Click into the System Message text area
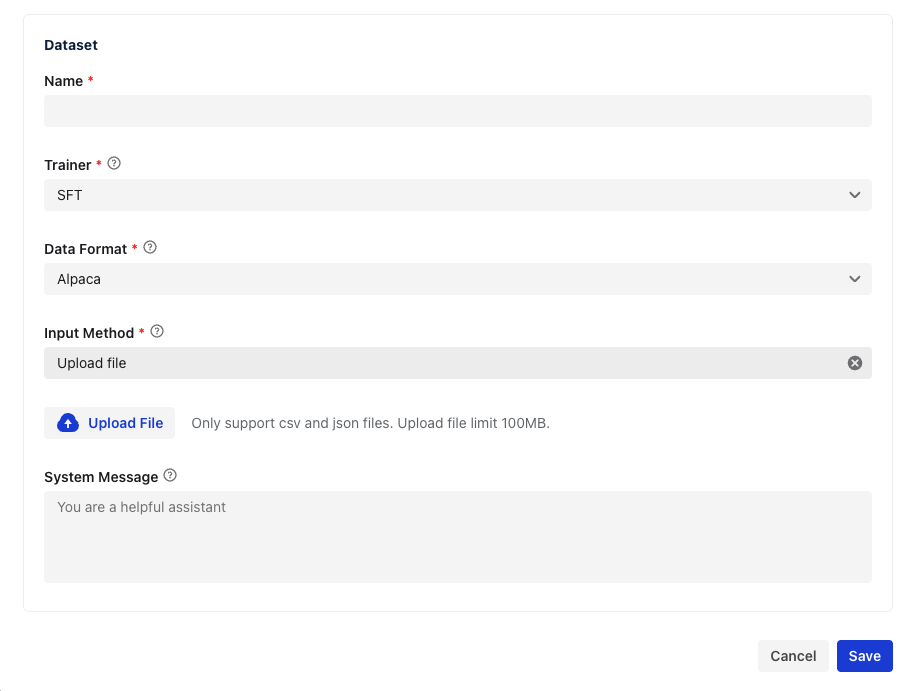Image resolution: width=914 pixels, height=691 pixels. click(457, 536)
